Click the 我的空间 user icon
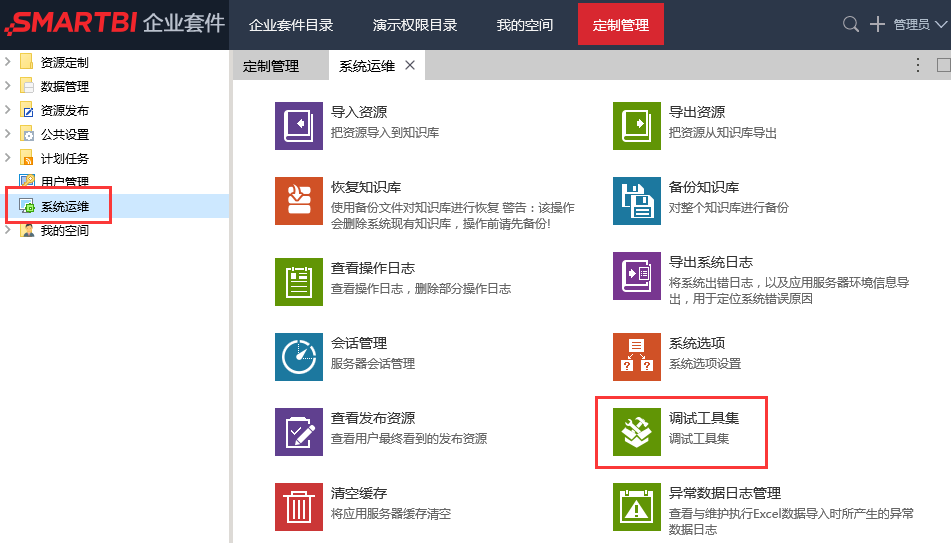 point(27,230)
